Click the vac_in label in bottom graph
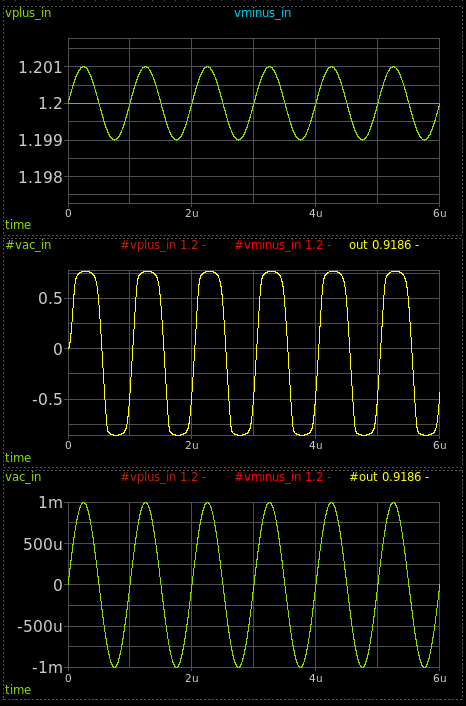The image size is (466, 706). (23, 477)
